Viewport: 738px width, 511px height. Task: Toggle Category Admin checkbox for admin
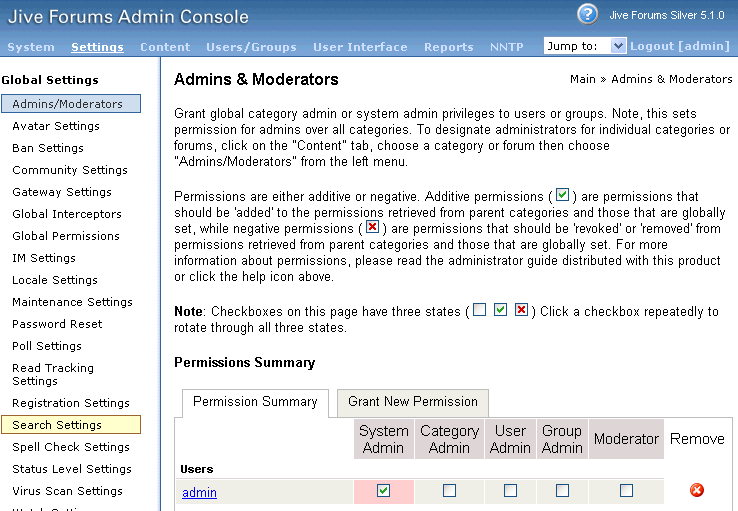[449, 491]
